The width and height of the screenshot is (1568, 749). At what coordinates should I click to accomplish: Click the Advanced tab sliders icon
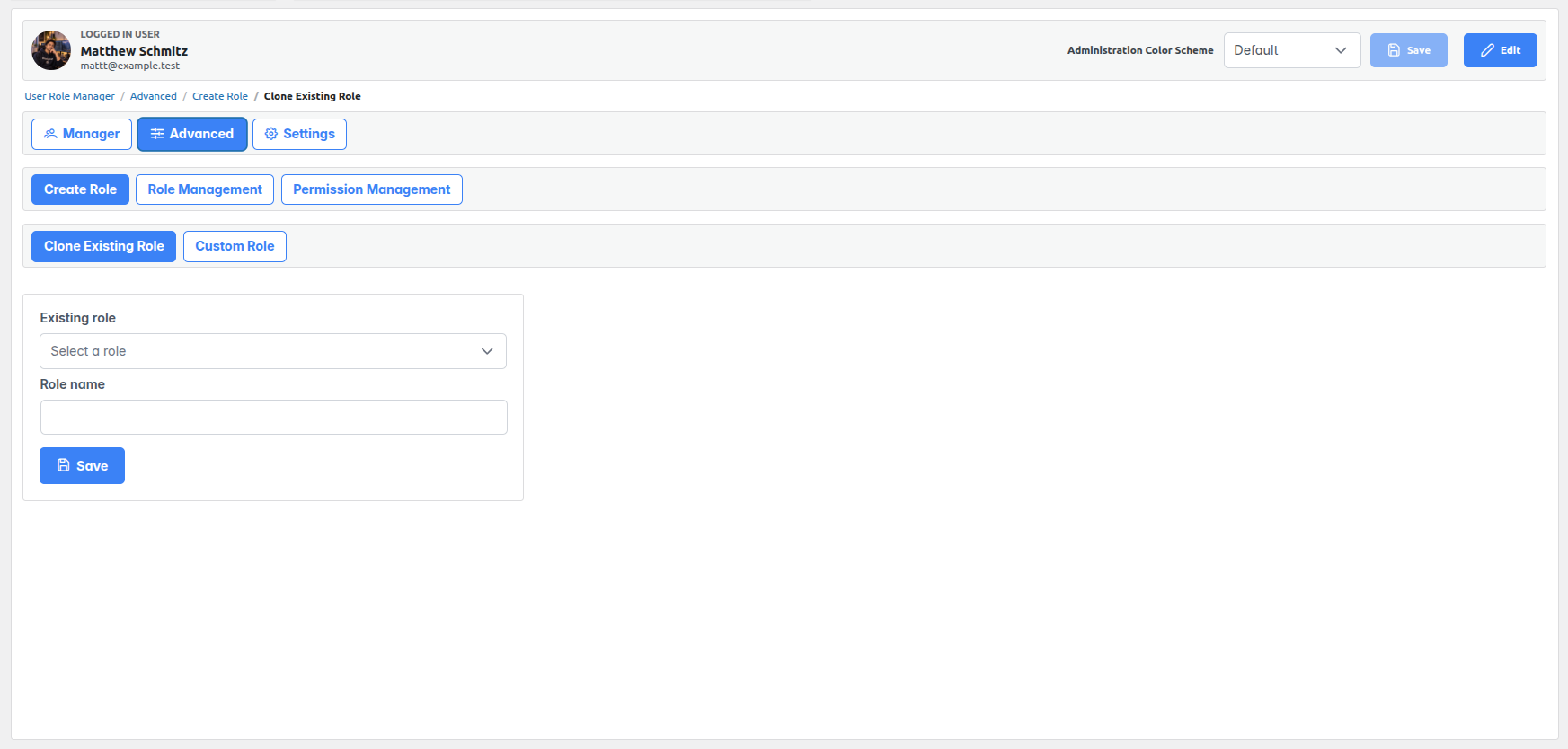tap(157, 134)
